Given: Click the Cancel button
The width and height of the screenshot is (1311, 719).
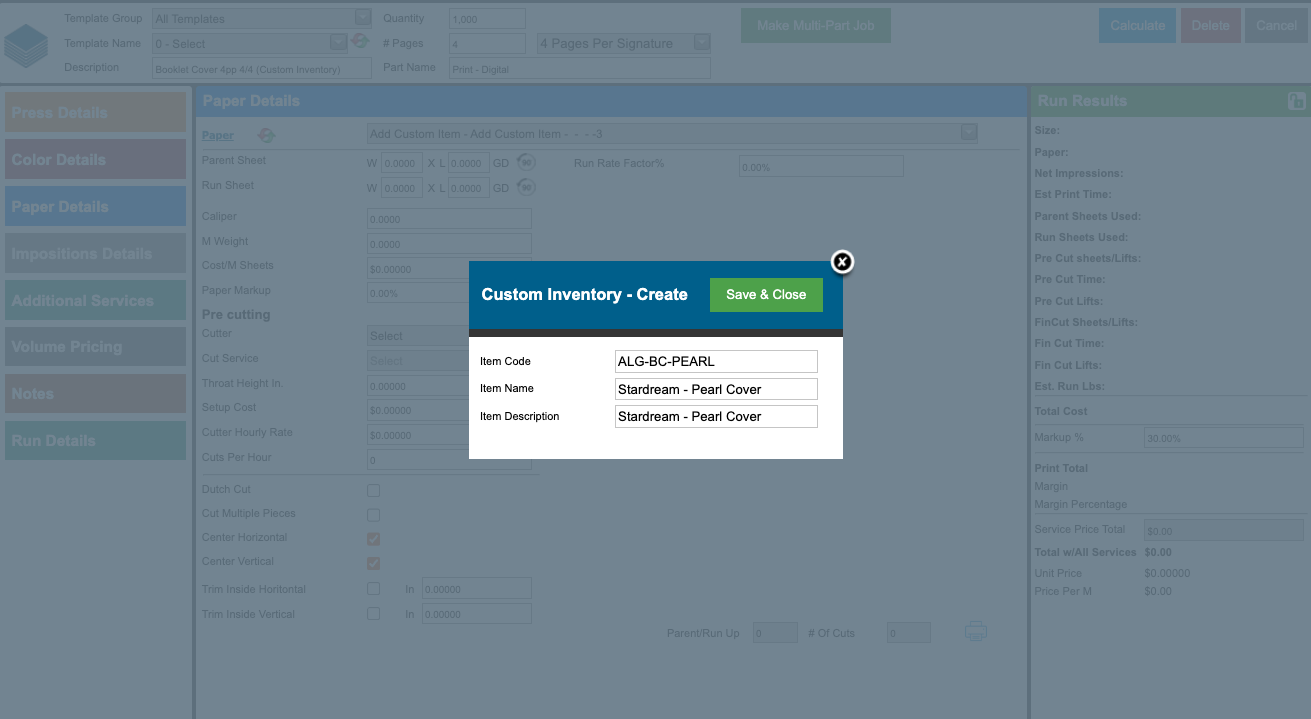Looking at the screenshot, I should [1276, 26].
